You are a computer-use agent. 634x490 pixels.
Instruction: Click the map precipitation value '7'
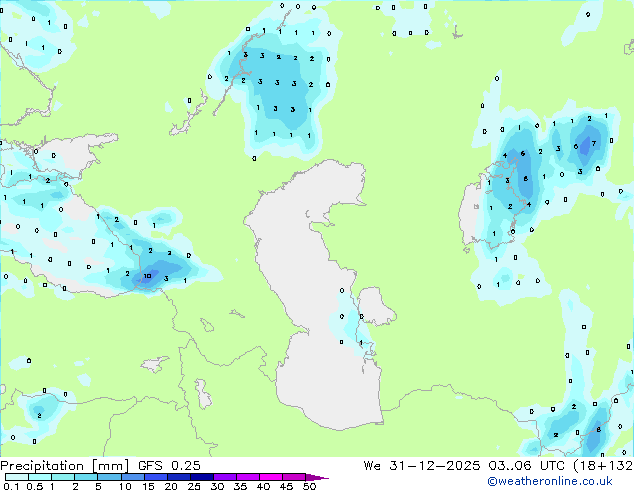tap(594, 143)
